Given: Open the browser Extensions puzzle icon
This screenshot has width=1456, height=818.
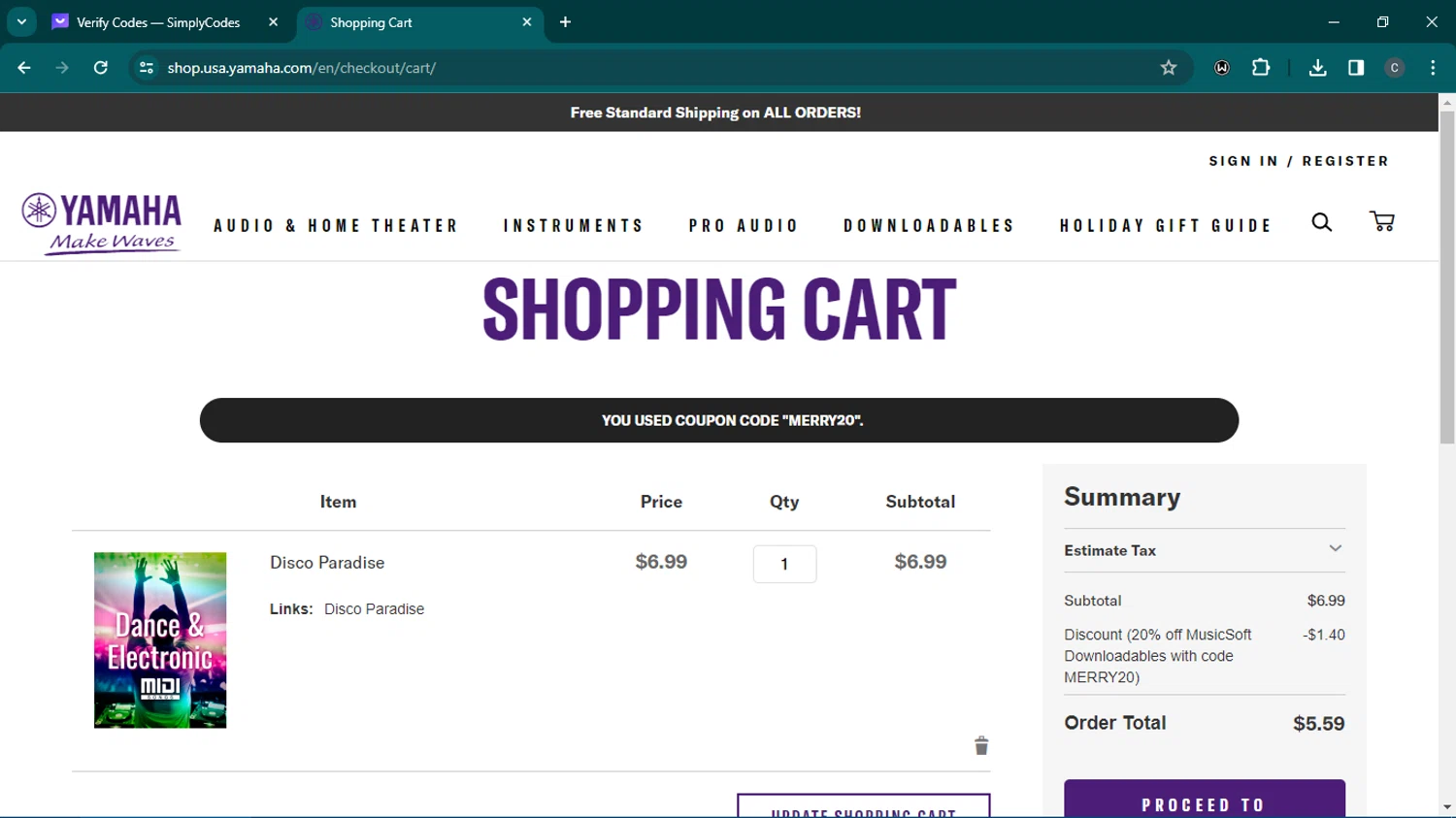Looking at the screenshot, I should (x=1261, y=68).
